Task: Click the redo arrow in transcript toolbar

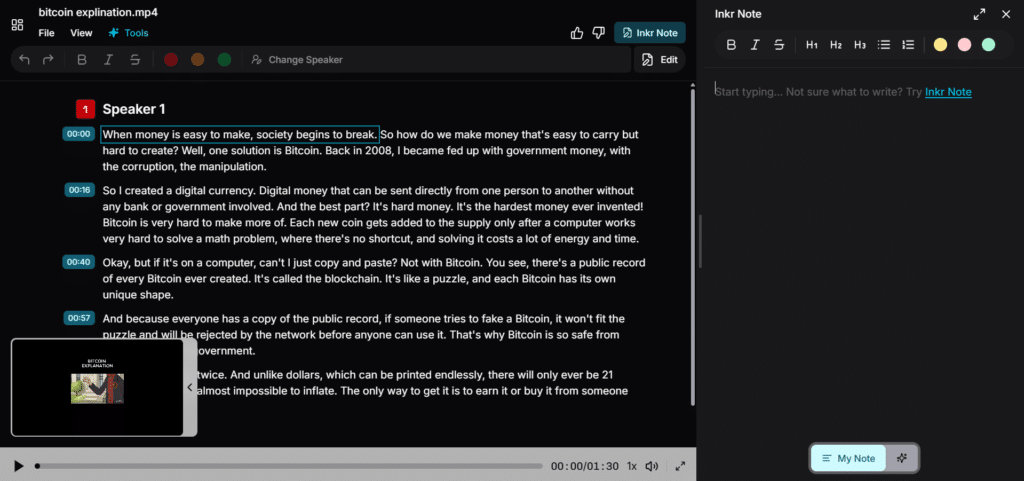Action: [47, 60]
